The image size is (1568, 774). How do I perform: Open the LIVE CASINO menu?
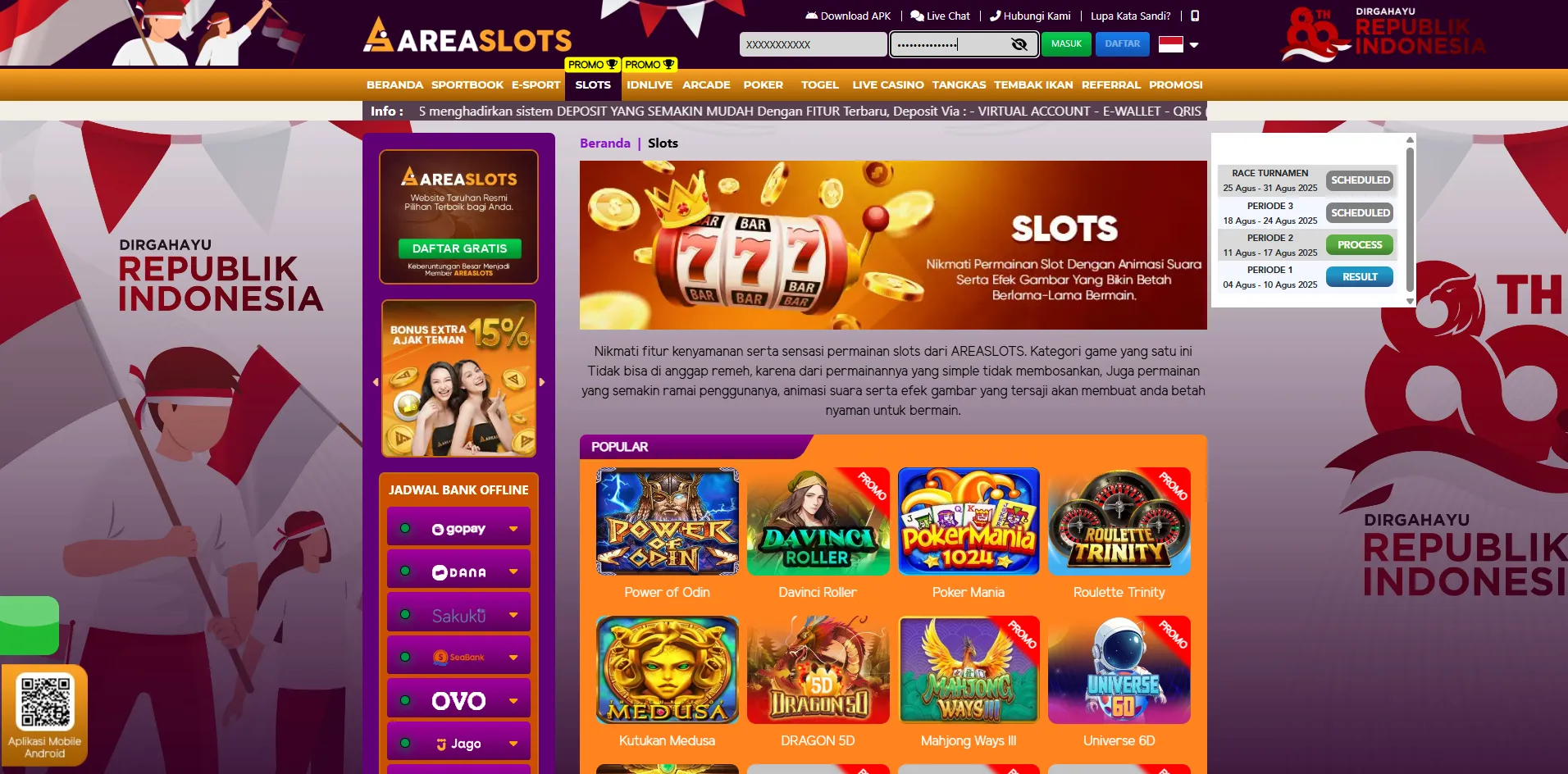[x=887, y=84]
